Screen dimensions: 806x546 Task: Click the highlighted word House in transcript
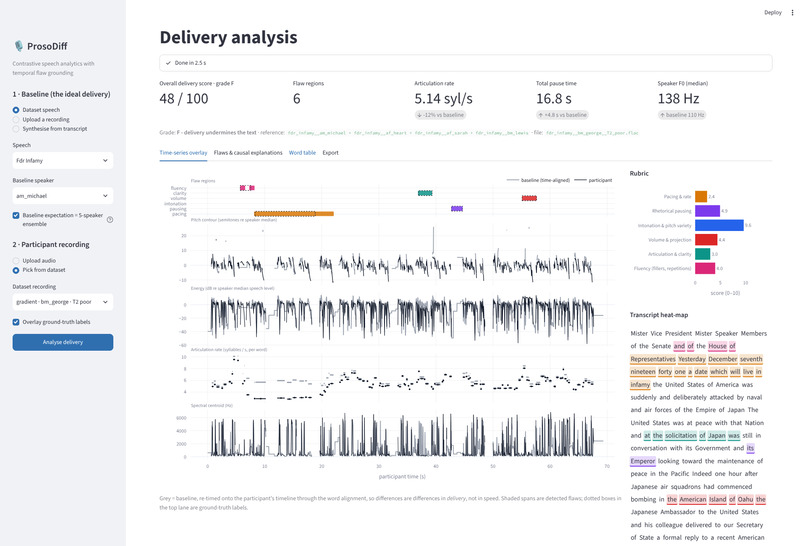717,346
